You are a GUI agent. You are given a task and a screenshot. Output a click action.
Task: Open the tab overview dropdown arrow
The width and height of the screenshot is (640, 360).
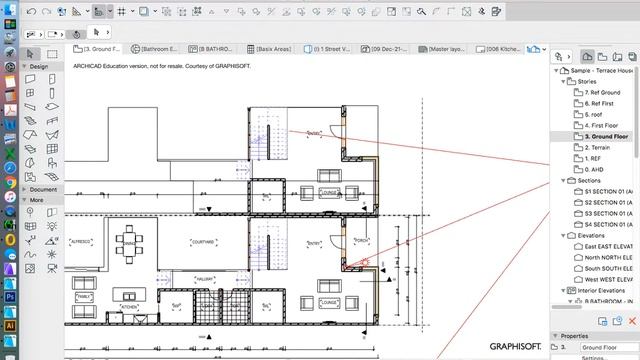tap(544, 49)
